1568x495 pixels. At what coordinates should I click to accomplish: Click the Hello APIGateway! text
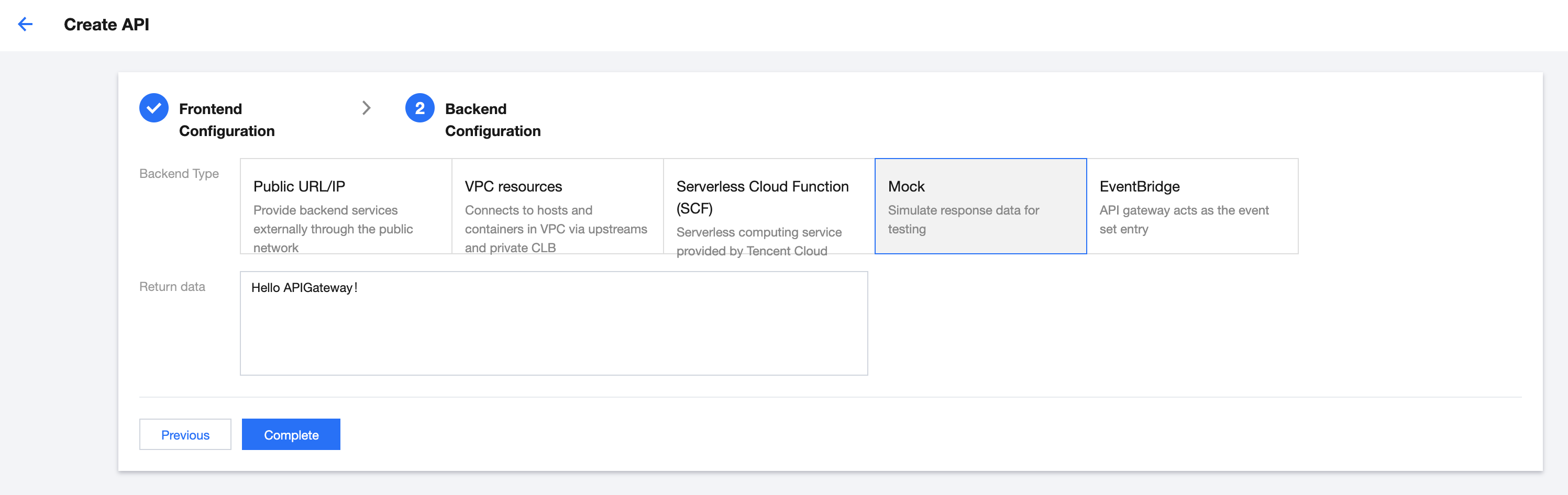point(304,288)
